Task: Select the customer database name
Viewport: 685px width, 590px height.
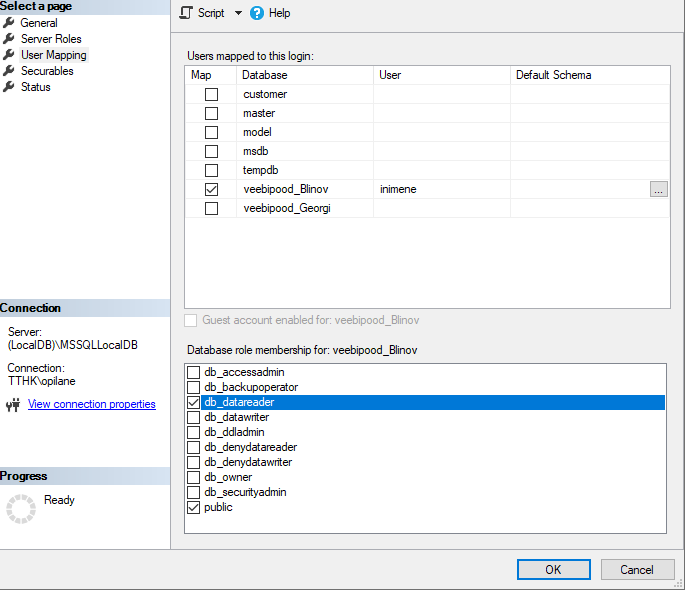Action: click(x=265, y=94)
